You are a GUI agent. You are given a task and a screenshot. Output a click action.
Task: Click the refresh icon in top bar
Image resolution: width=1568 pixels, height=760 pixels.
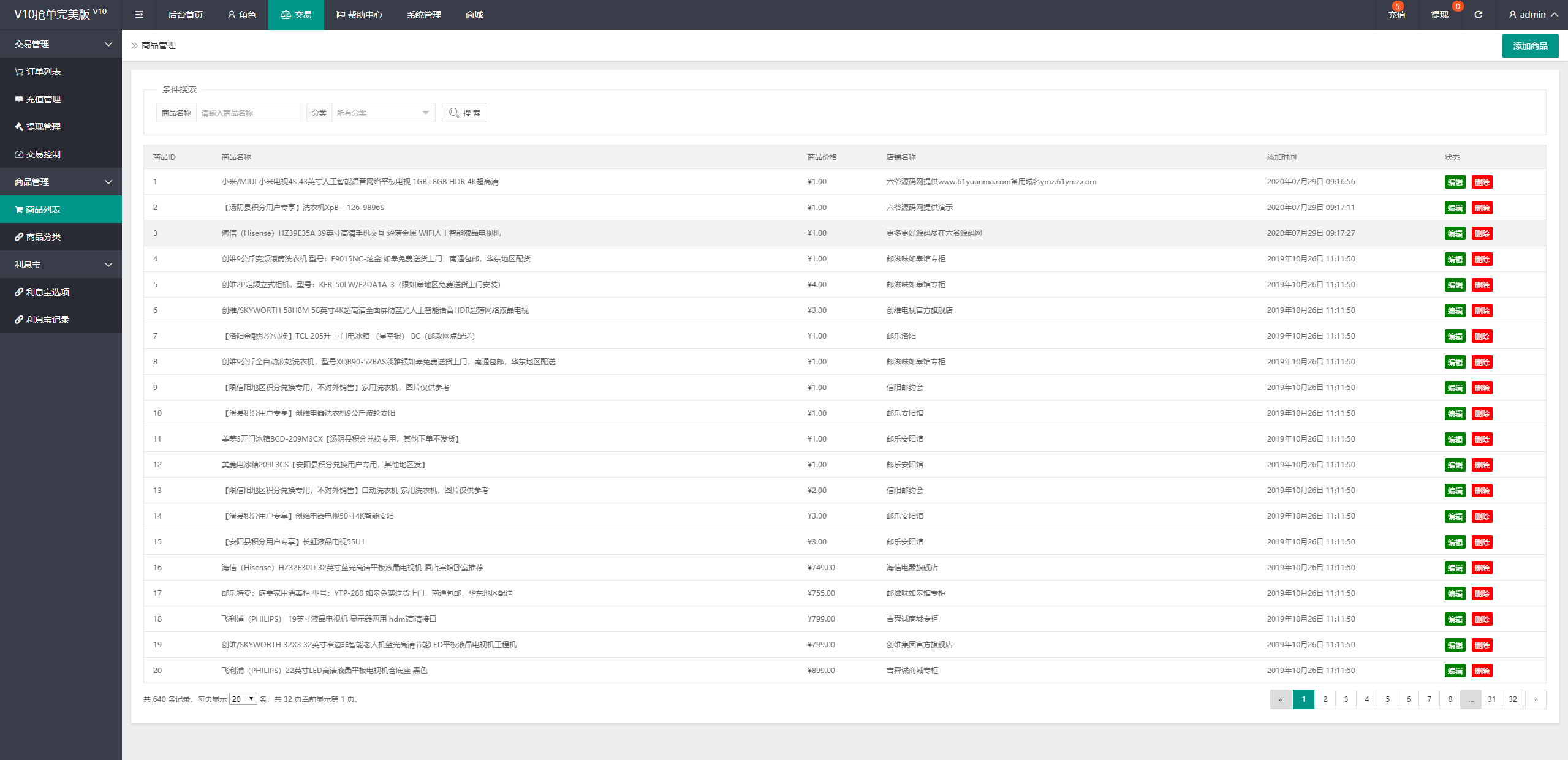(1478, 15)
